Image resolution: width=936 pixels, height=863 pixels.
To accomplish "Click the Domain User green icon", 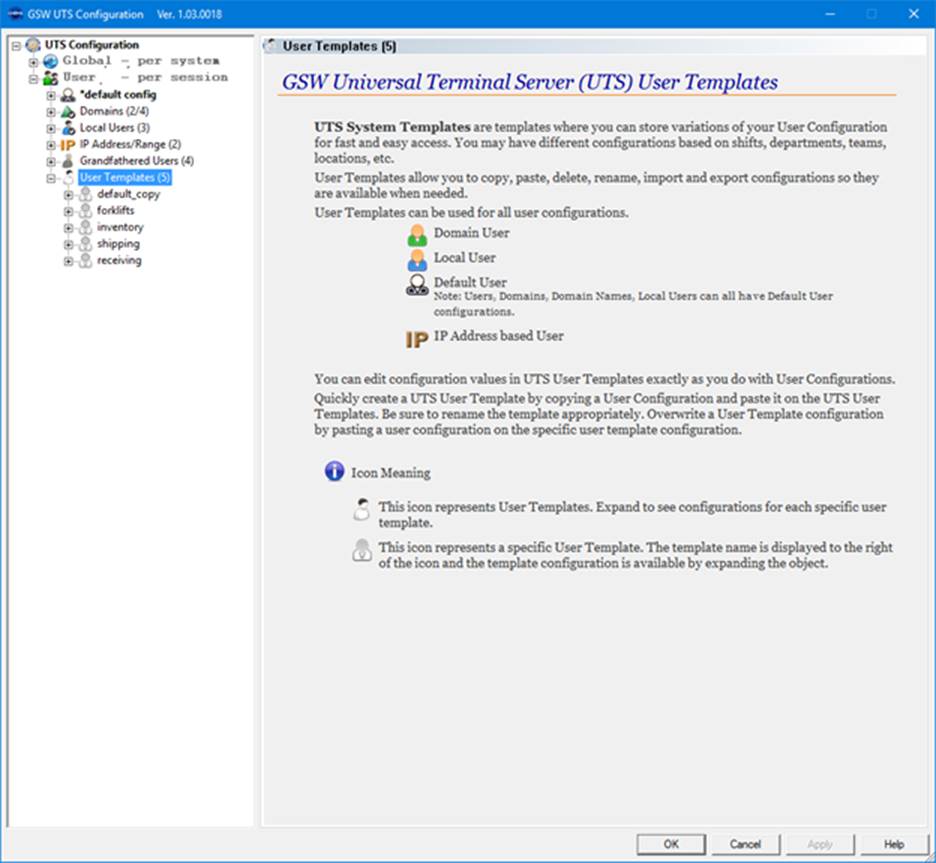I will click(x=417, y=235).
